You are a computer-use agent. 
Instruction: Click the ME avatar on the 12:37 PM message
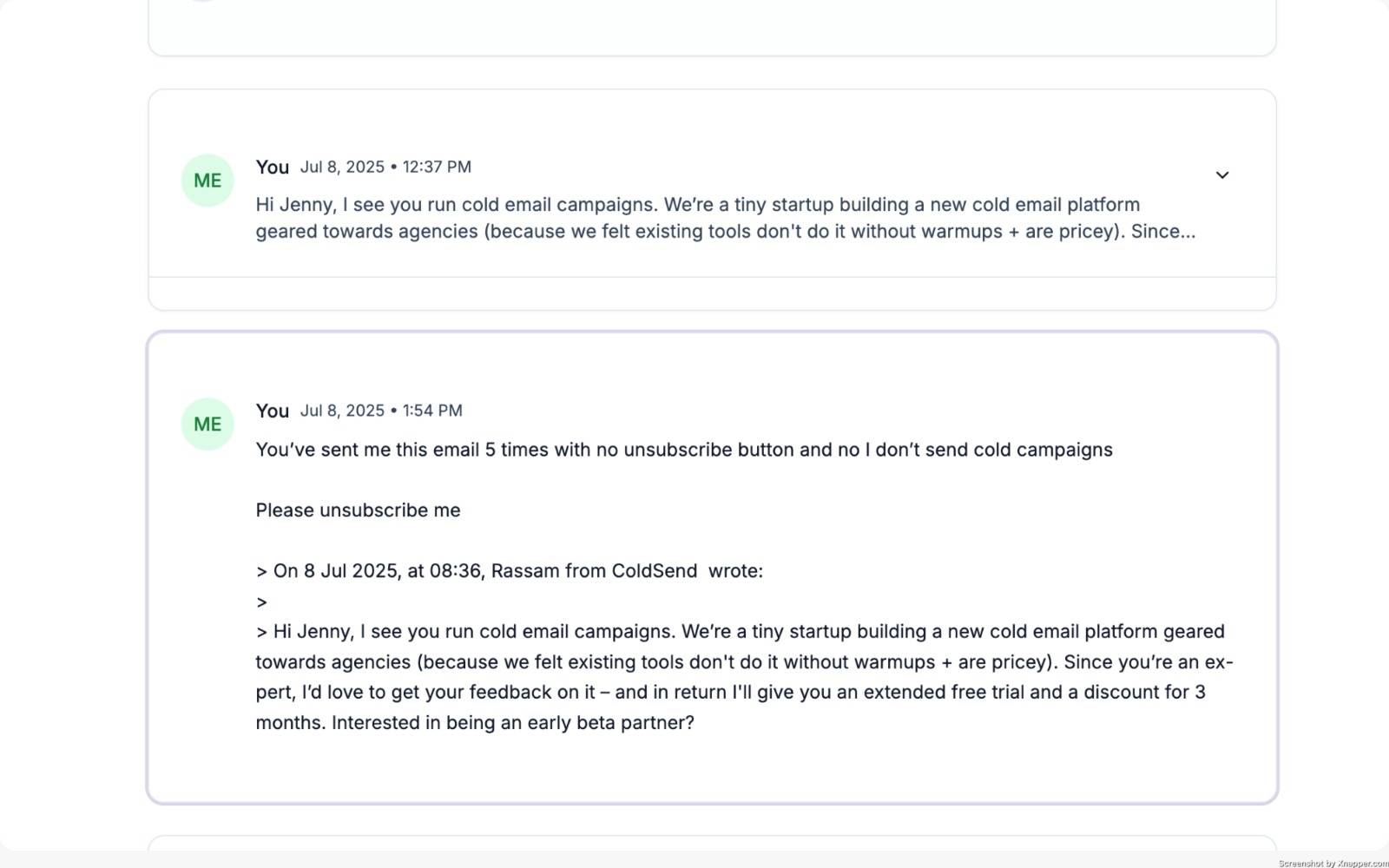(x=207, y=181)
